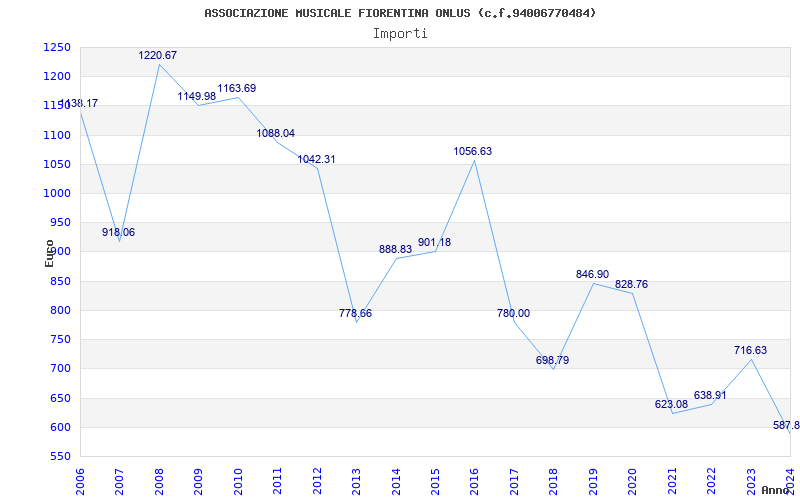Screen dimensions: 800x500
Task: Select the 2008 x-axis year label
Action: (159, 482)
